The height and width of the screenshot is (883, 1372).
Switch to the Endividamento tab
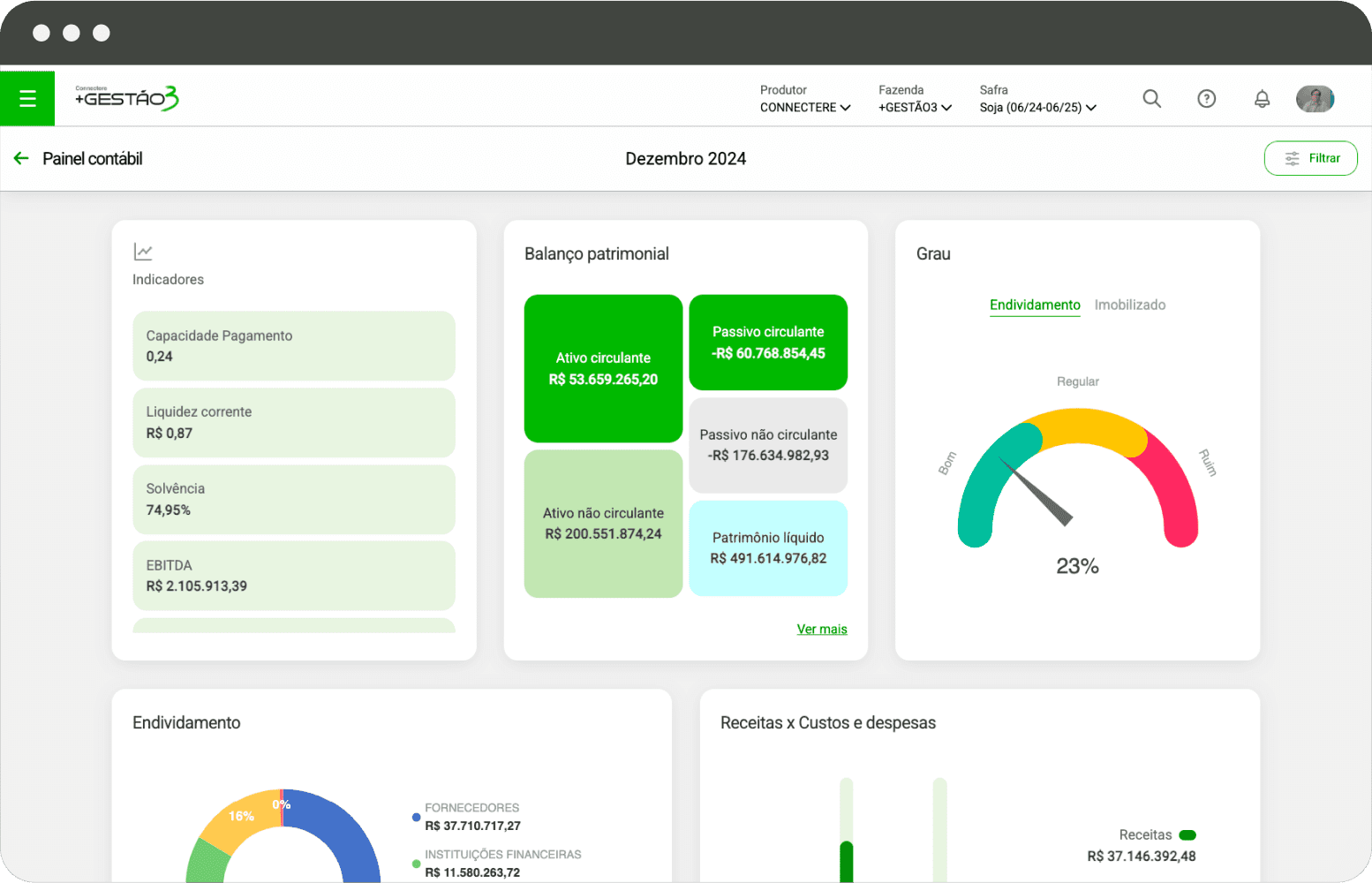pyautogui.click(x=1035, y=305)
